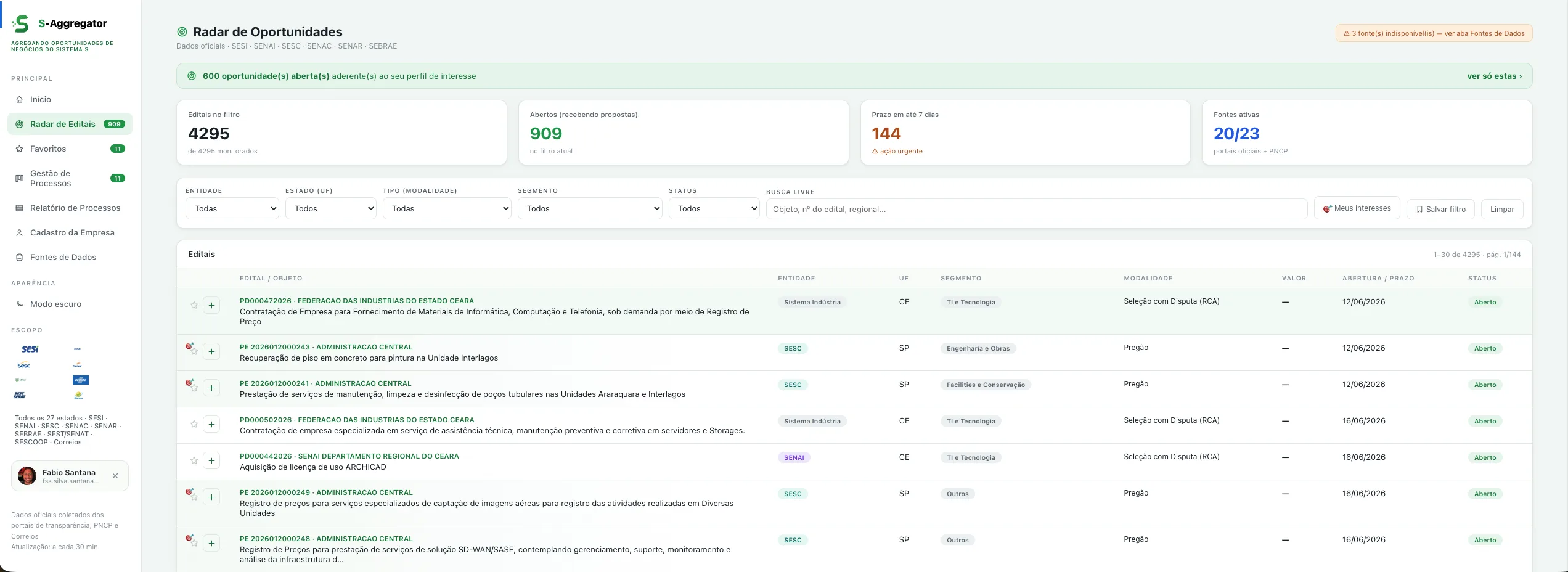The height and width of the screenshot is (572, 1568).
Task: Click Fabio Santana's avatar photo
Action: 27,476
